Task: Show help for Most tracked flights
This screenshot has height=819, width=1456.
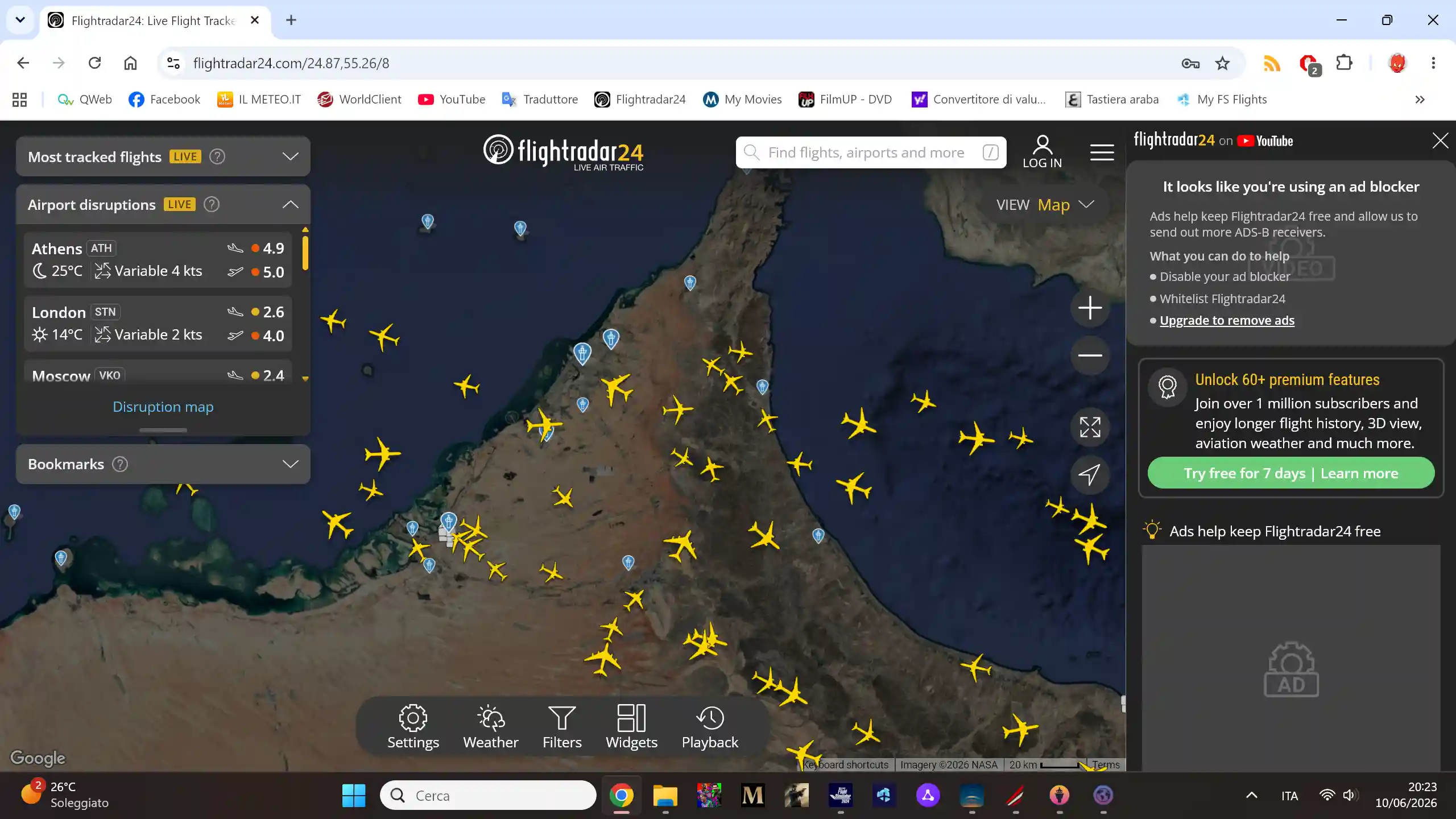Action: click(x=217, y=156)
